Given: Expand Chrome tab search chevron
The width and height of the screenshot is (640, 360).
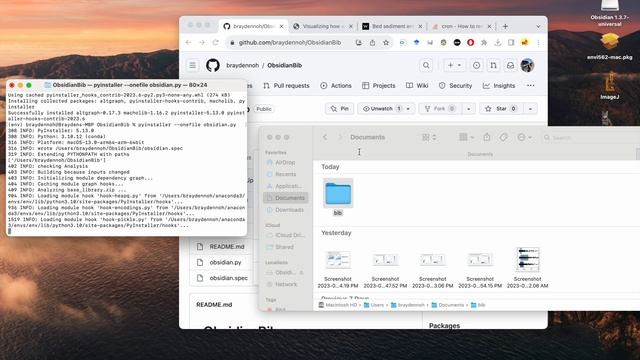Looking at the screenshot, I should [538, 27].
